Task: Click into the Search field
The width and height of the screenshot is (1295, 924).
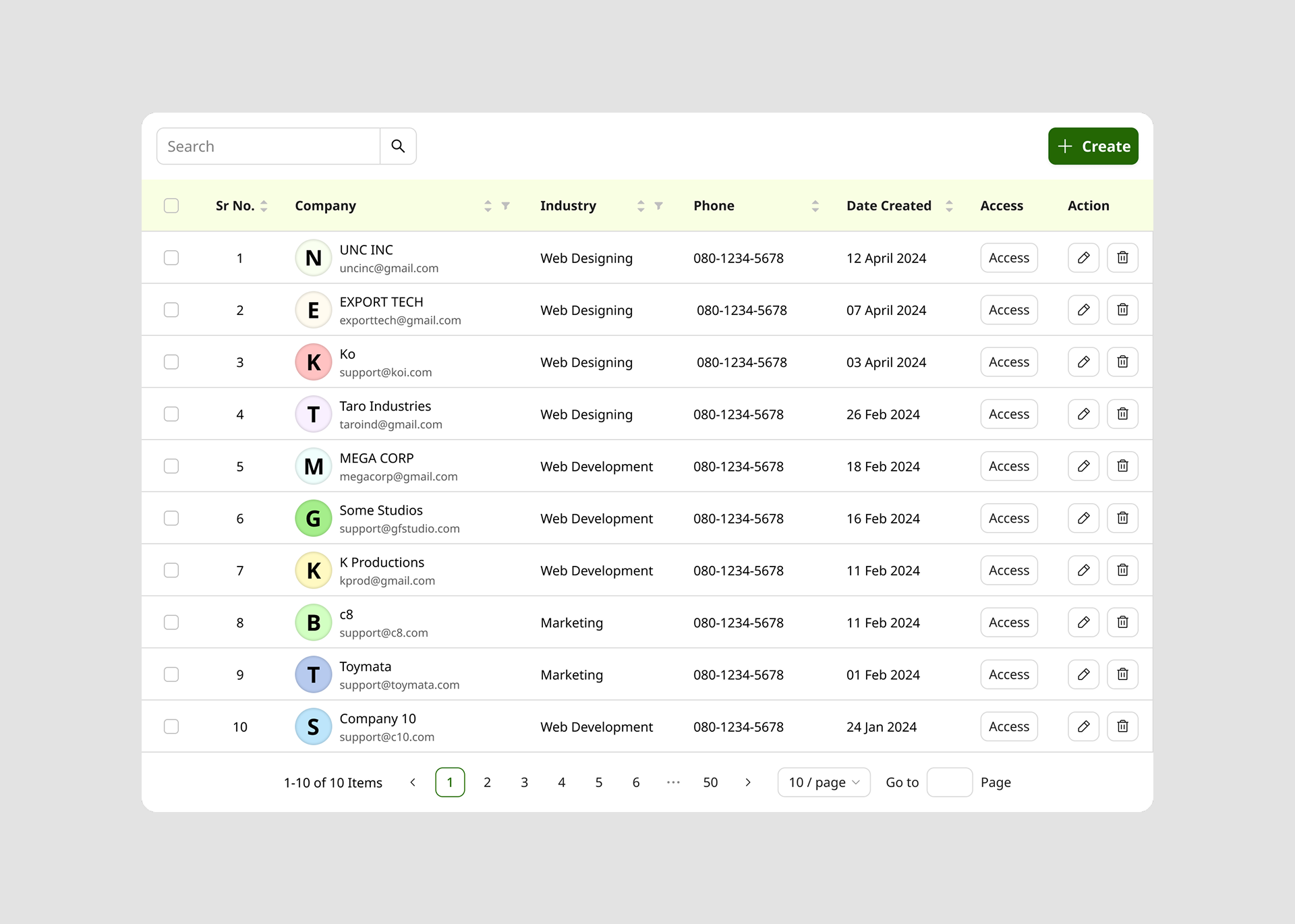Action: tap(268, 146)
